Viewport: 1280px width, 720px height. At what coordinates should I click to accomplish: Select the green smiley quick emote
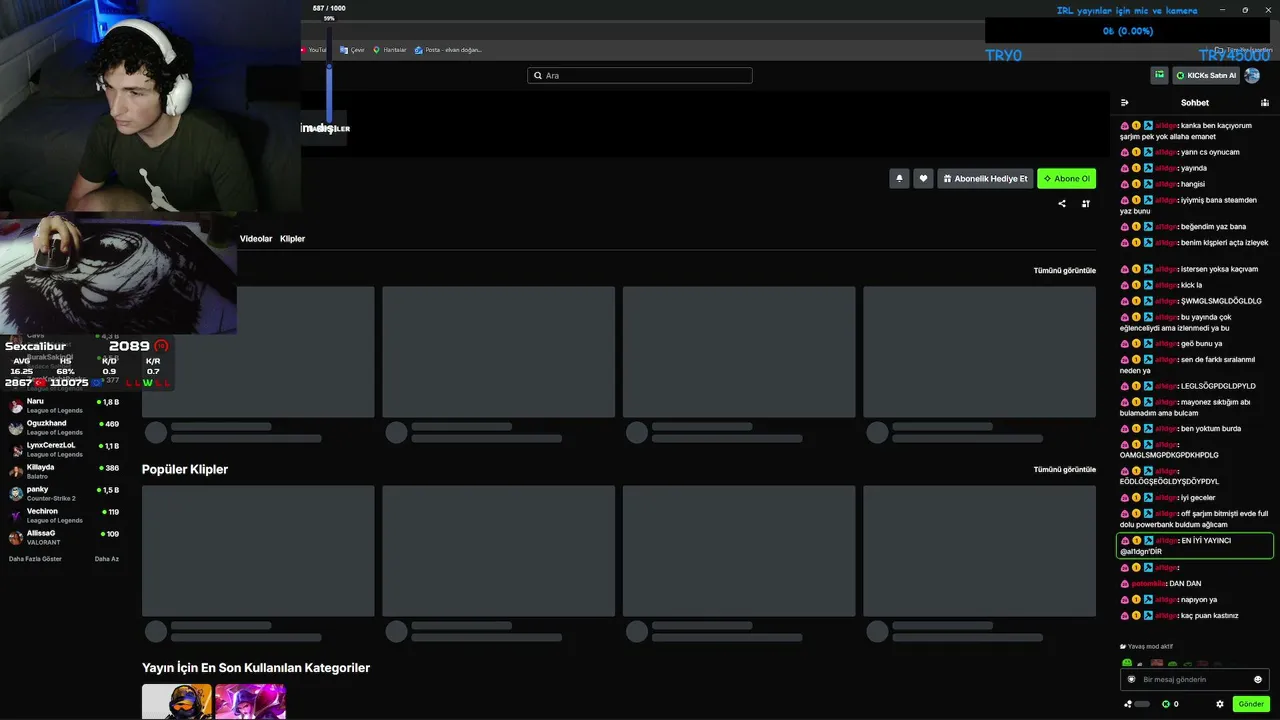(1127, 663)
